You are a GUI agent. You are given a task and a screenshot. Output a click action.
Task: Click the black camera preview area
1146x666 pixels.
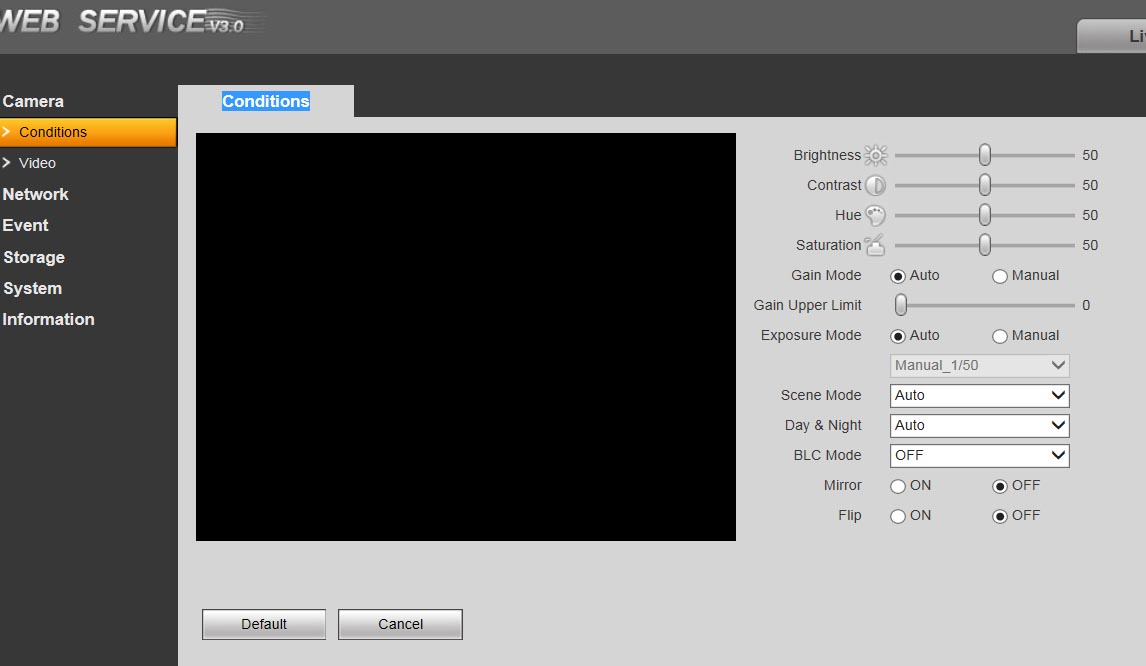[x=465, y=337]
